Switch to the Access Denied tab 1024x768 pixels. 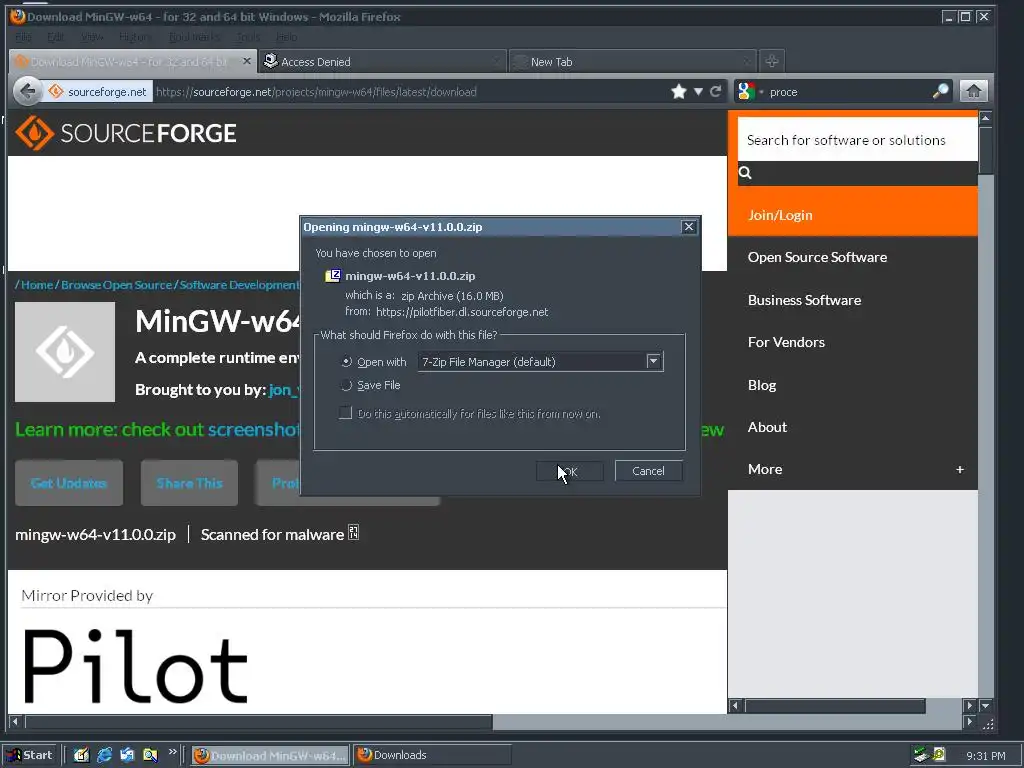382,61
